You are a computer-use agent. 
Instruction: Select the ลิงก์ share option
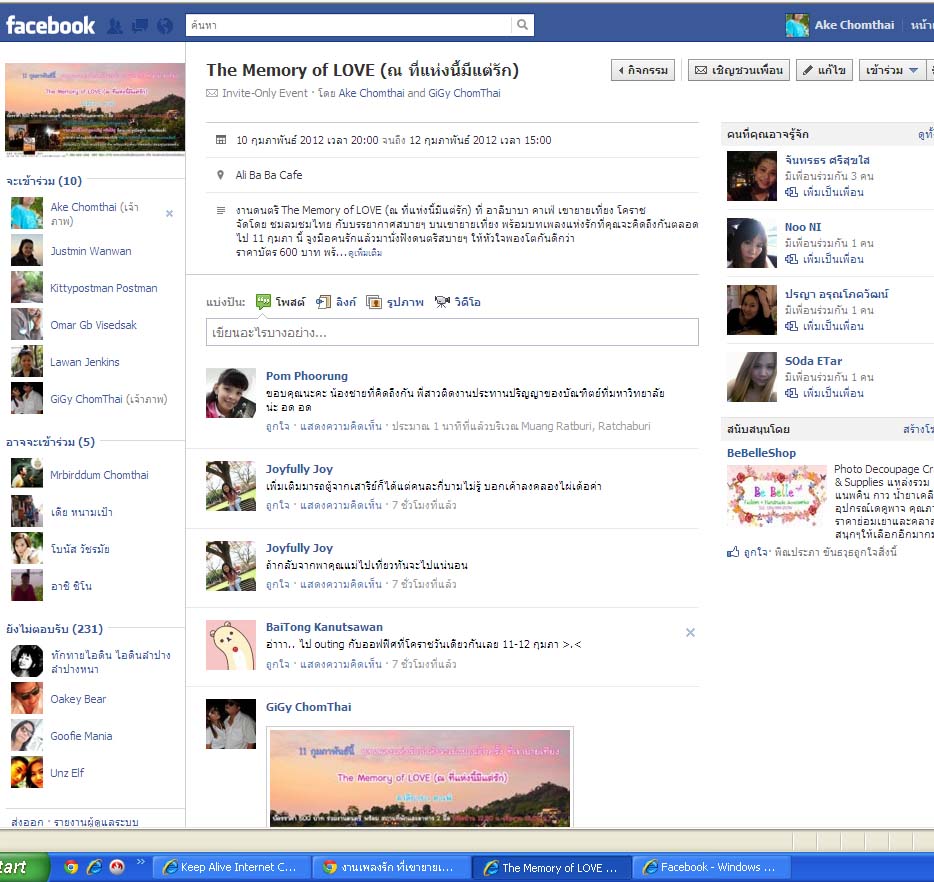(x=336, y=302)
